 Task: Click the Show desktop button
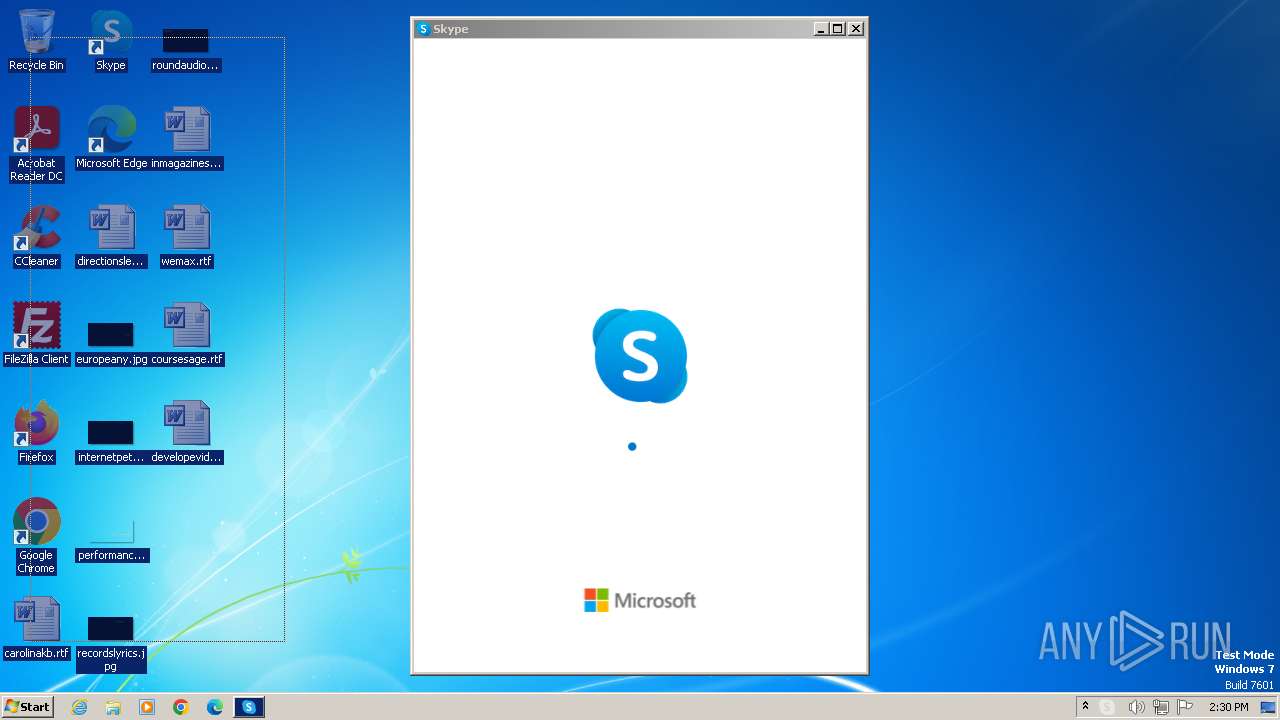click(1269, 707)
